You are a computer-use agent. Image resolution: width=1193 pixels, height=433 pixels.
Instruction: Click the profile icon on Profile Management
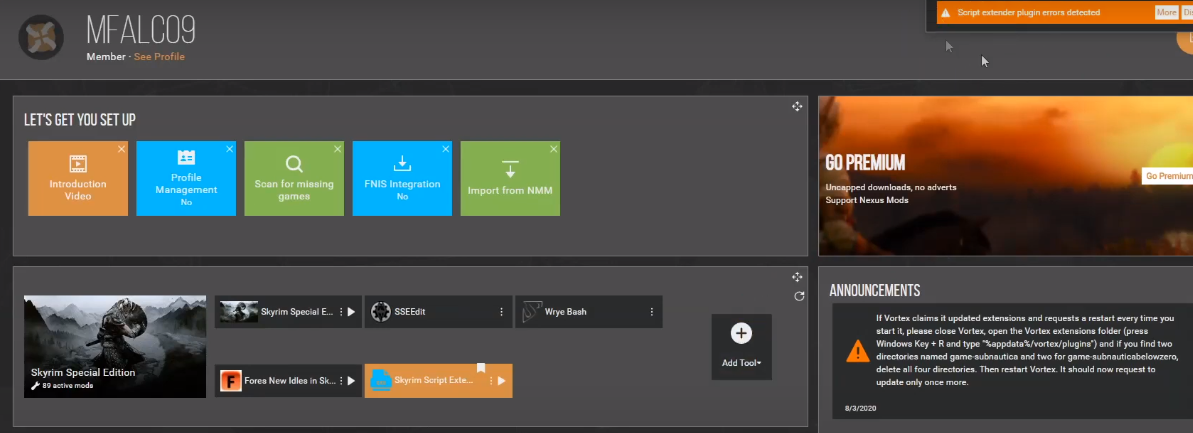click(186, 158)
